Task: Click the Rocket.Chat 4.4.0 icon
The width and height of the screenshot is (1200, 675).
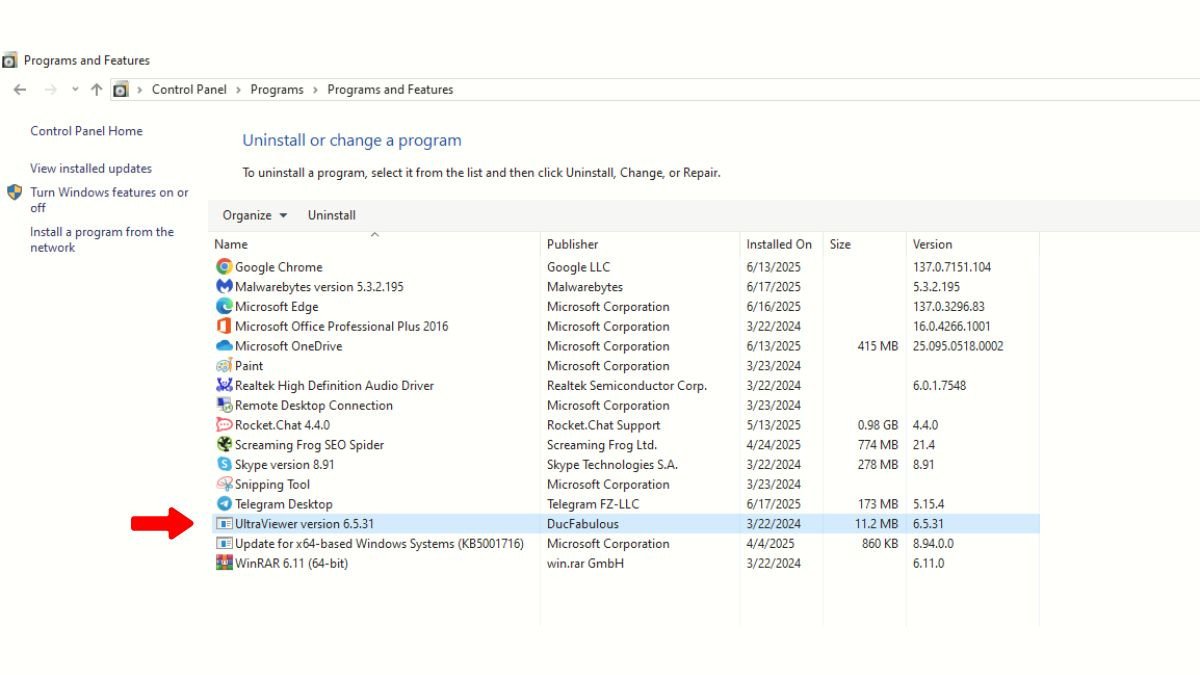Action: 224,425
